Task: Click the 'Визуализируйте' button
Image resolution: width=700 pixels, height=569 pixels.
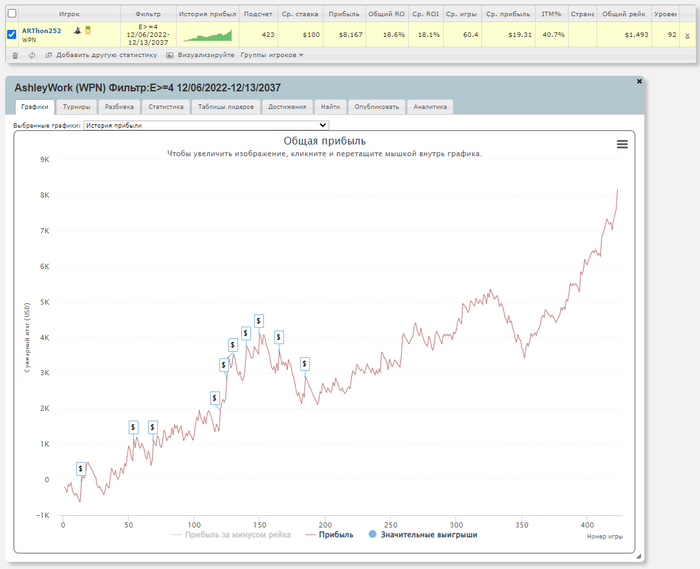Action: click(x=206, y=55)
